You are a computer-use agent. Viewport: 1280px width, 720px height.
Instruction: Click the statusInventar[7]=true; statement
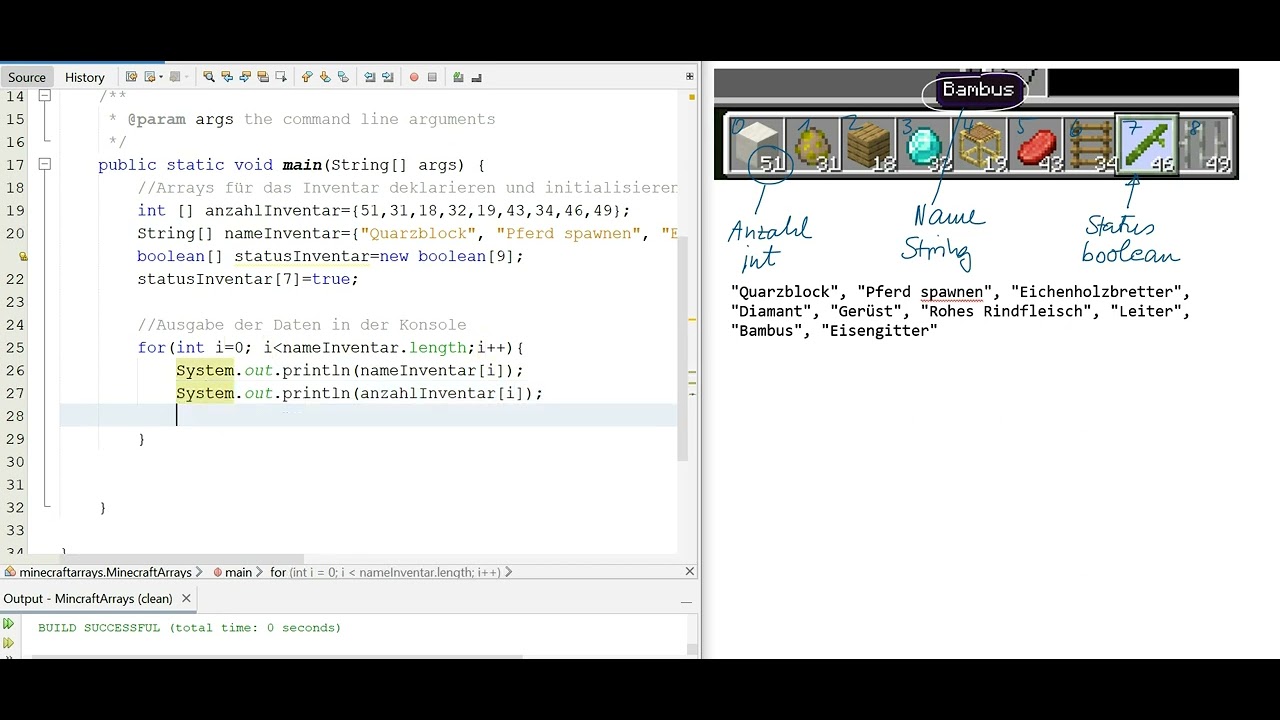click(248, 279)
